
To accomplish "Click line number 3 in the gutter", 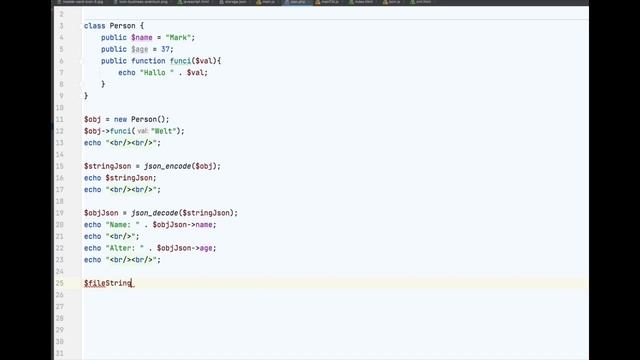I will tap(61, 26).
